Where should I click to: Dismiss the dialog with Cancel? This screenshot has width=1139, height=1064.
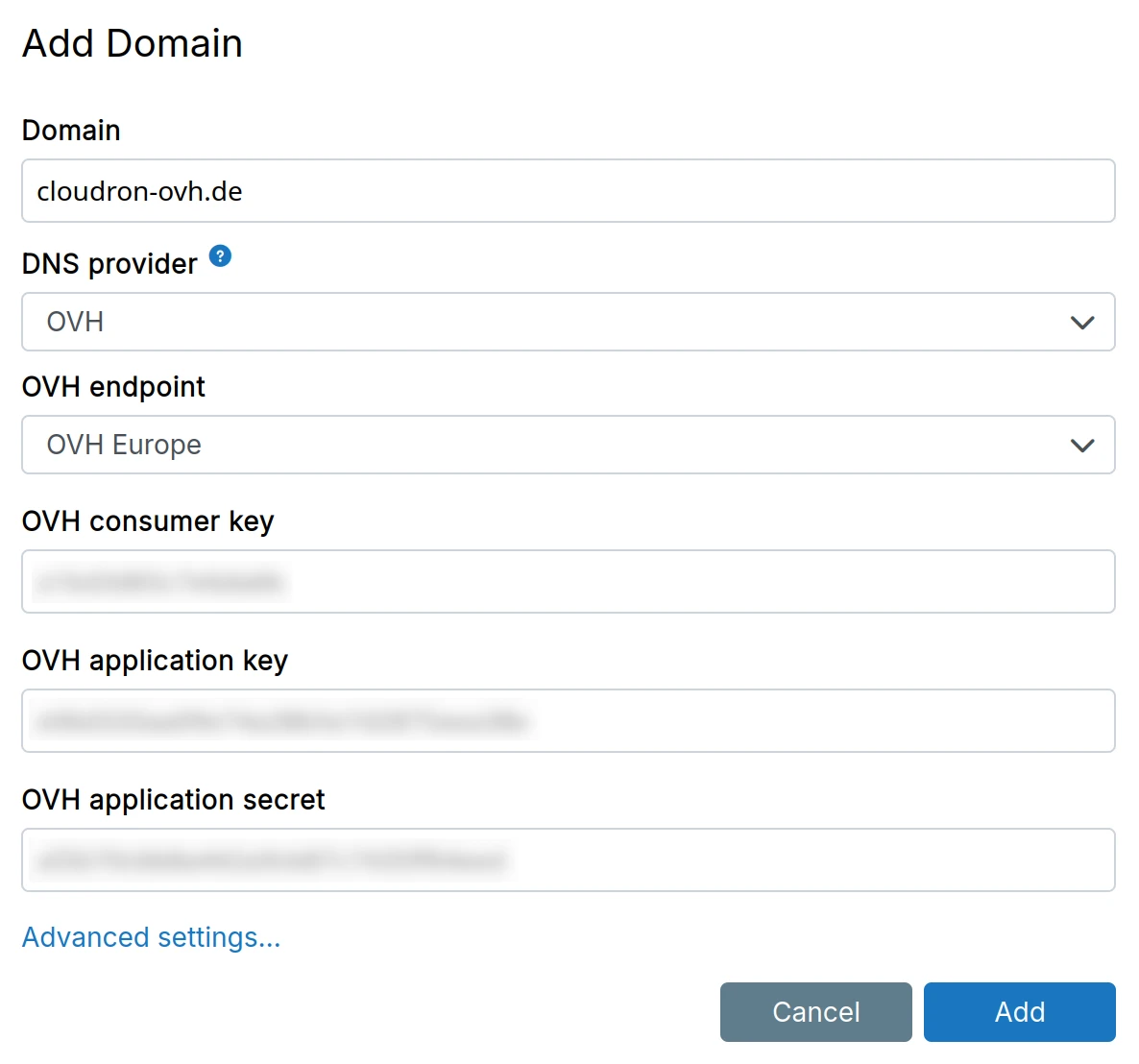(x=815, y=1011)
